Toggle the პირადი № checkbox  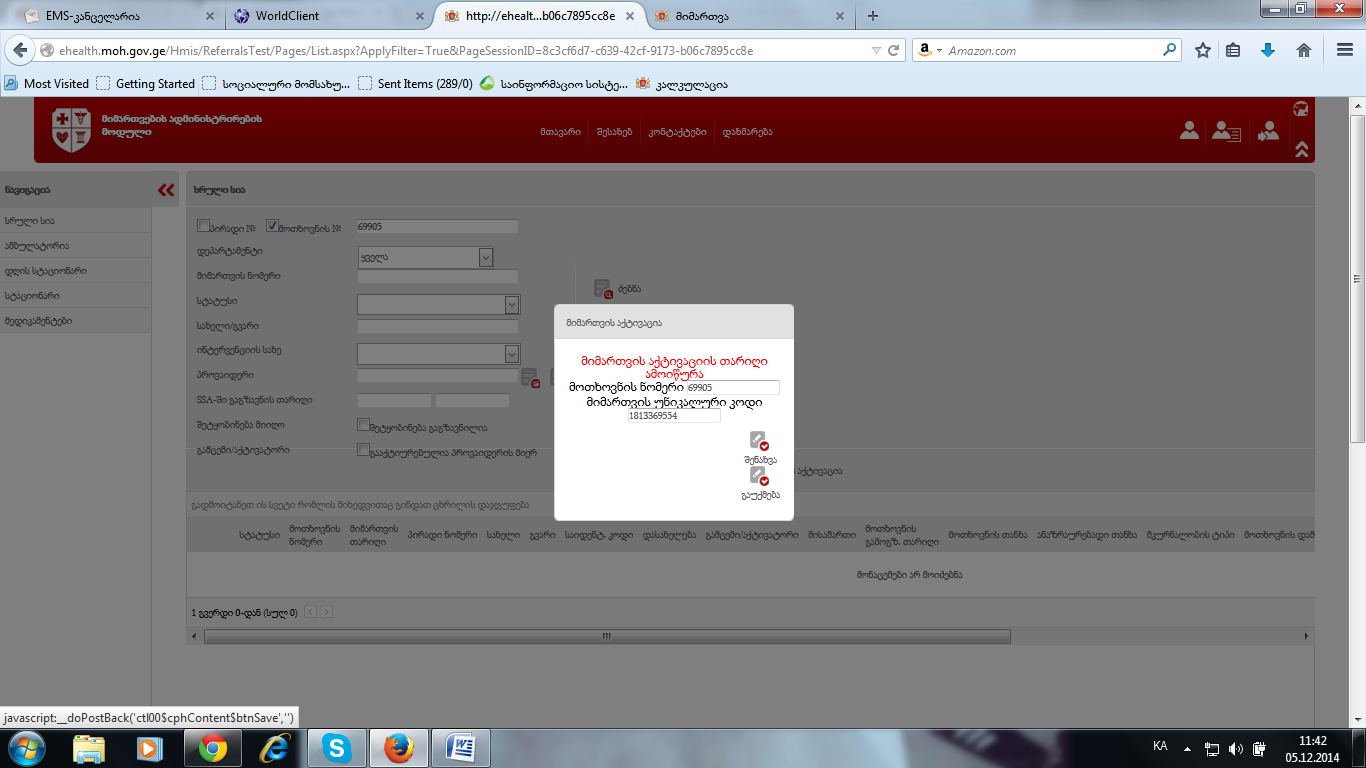point(204,226)
